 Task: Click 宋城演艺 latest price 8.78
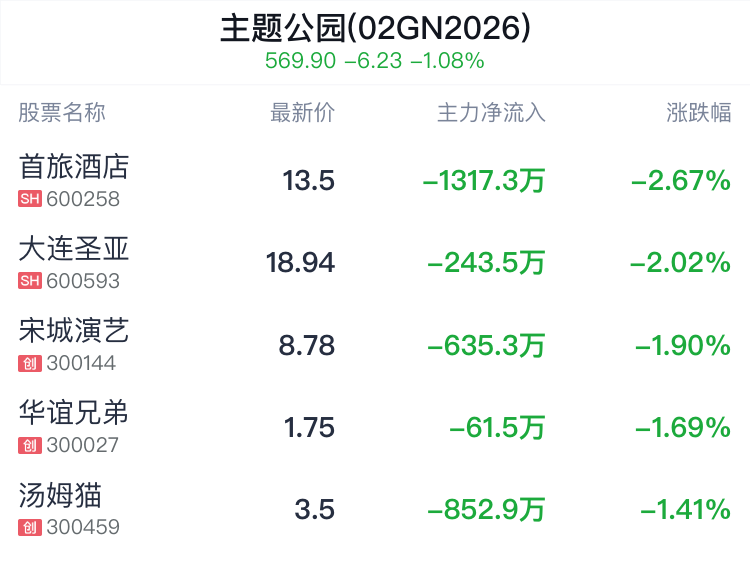click(307, 346)
